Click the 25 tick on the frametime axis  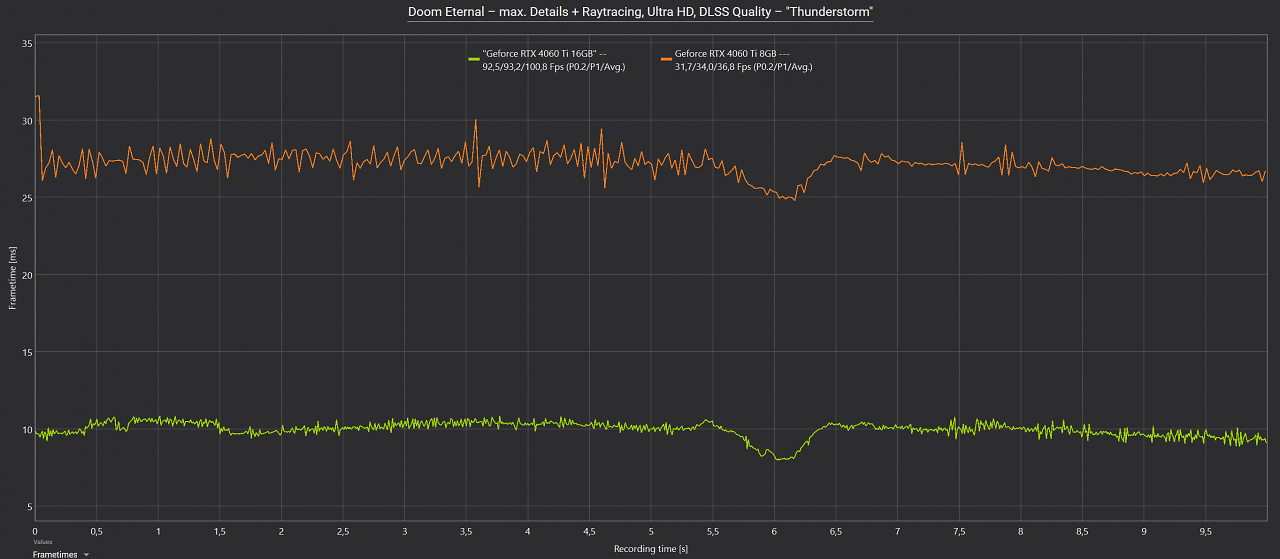tap(27, 198)
